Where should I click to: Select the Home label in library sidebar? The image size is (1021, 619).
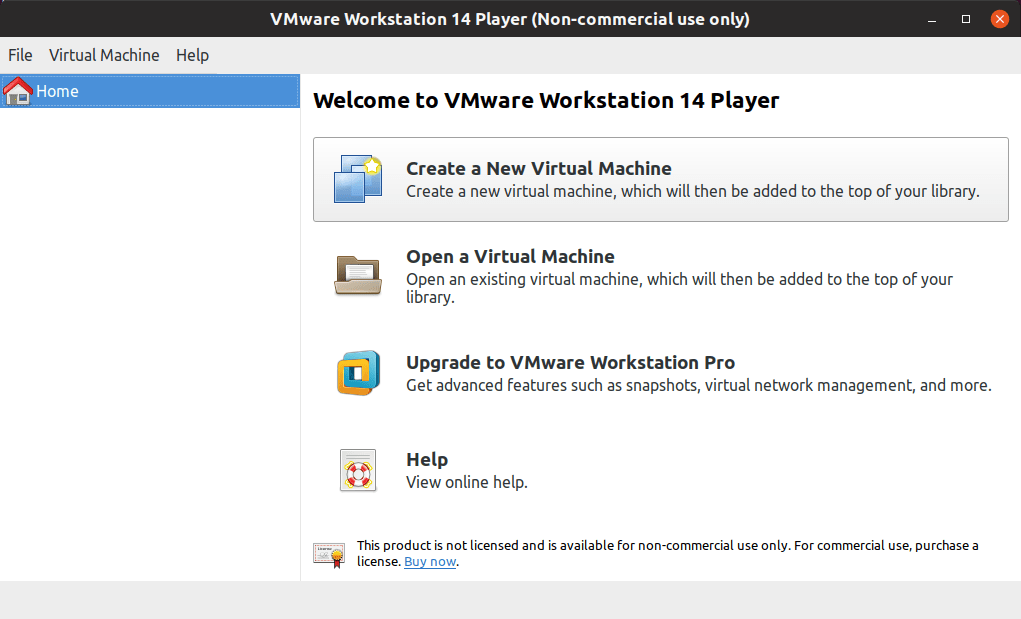tap(57, 91)
